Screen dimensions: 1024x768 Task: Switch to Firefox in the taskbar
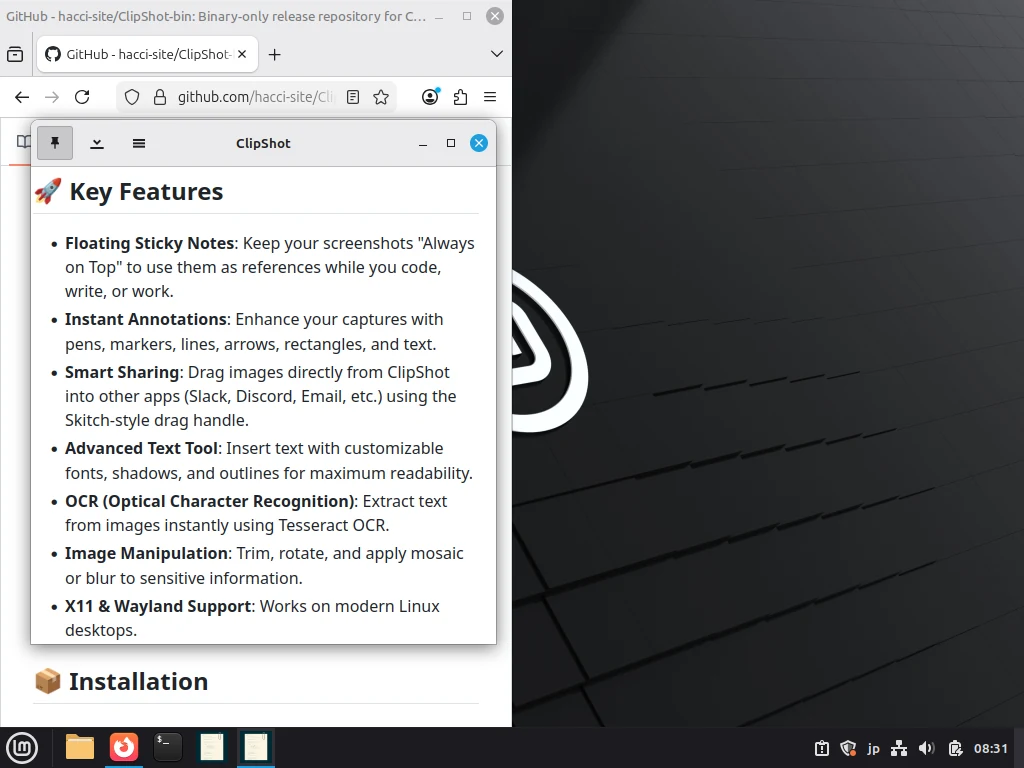(123, 747)
